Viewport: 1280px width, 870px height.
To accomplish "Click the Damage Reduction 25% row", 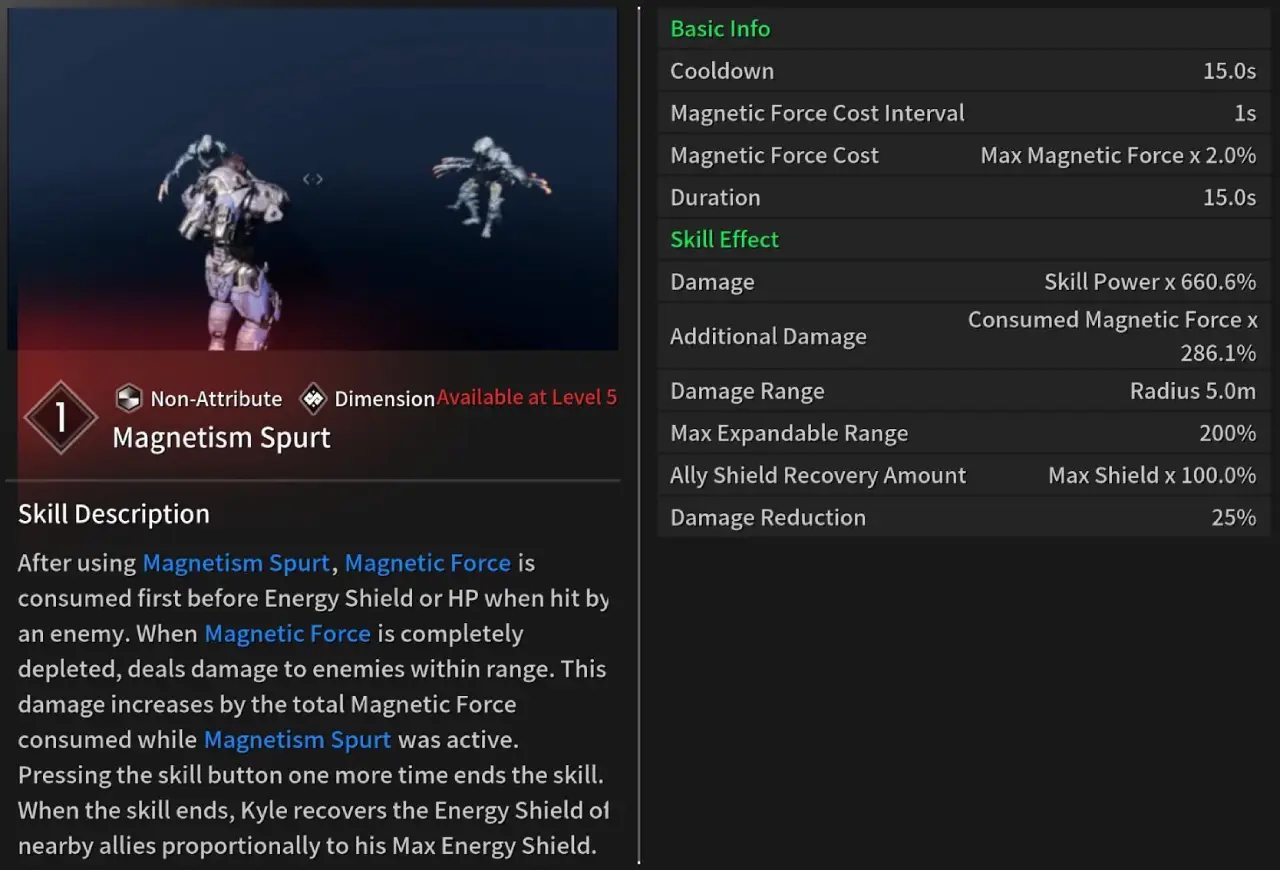I will click(x=960, y=517).
